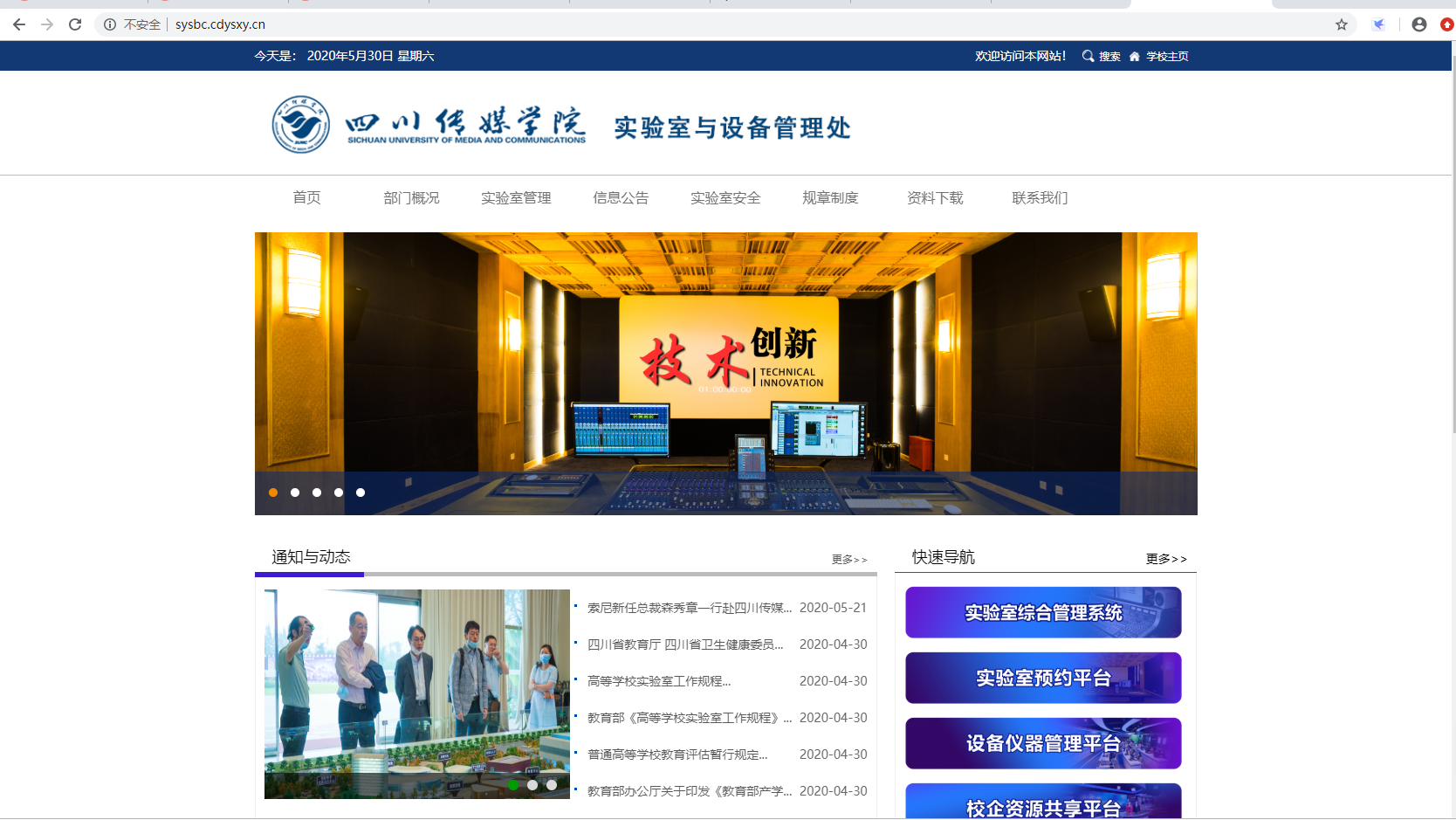Viewport: 1456px width, 820px height.
Task: Switch to the third banner slide dot
Action: 317,493
